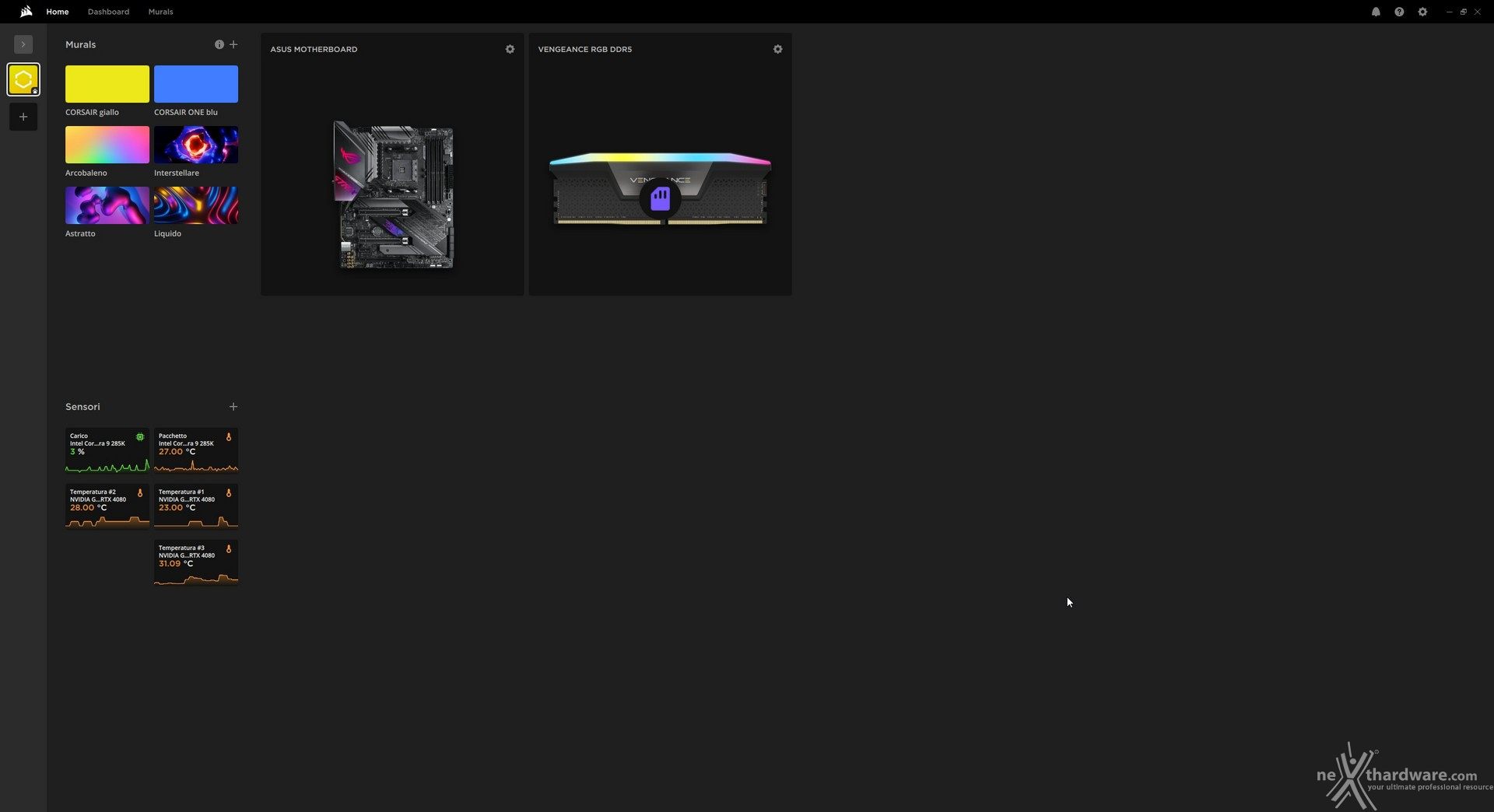
Task: Switch to the Home tab
Action: pos(58,12)
